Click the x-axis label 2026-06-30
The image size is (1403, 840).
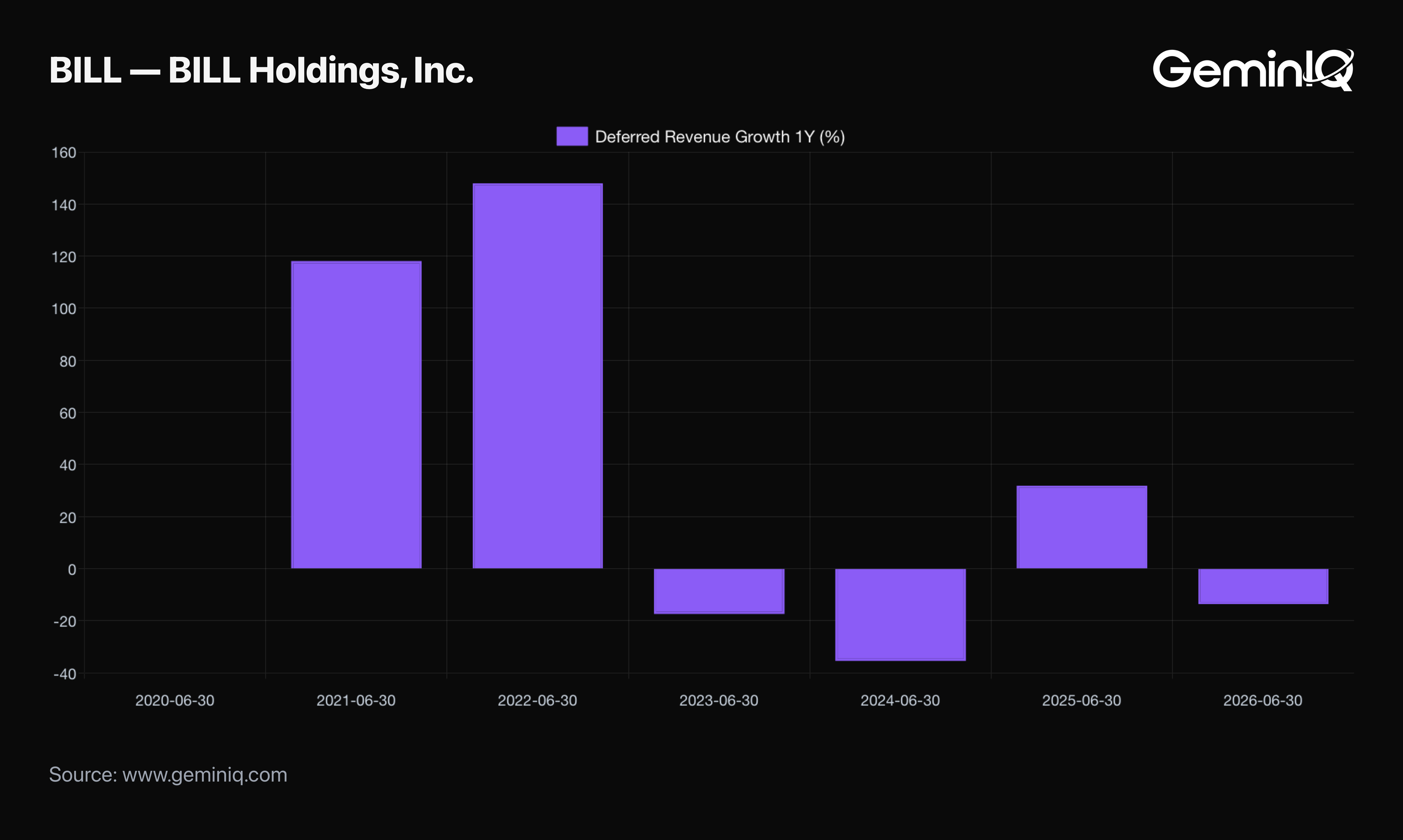coord(1263,701)
